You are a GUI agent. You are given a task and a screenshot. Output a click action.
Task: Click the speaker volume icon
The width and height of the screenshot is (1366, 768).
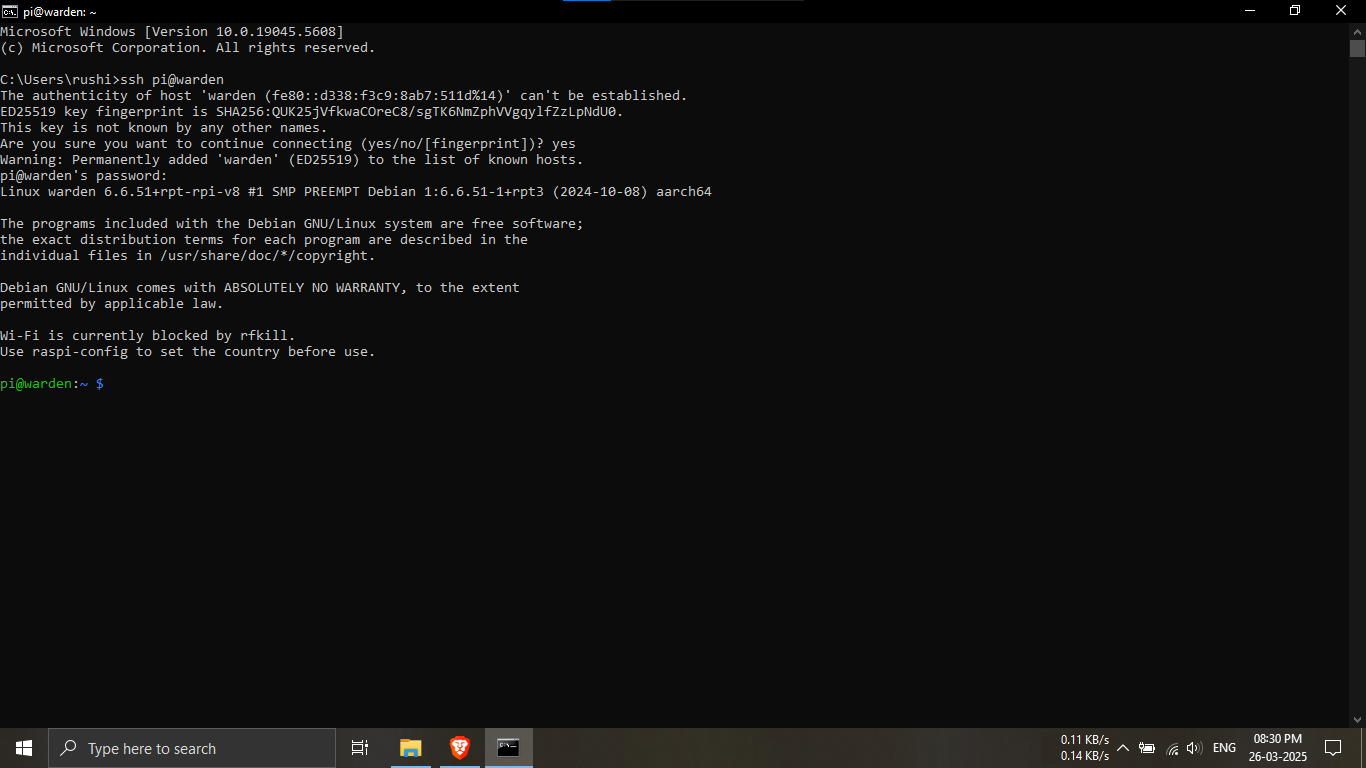[1194, 748]
